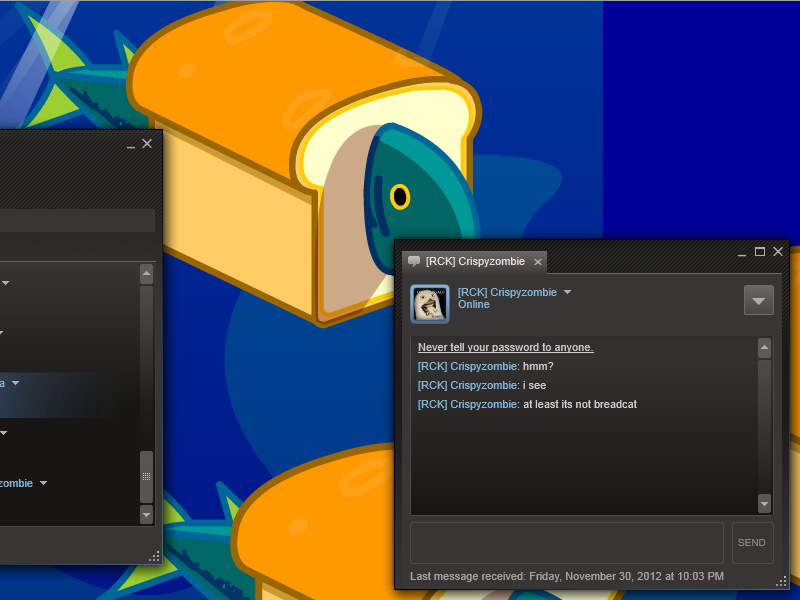Minimize the Crispyzombie chat window

(x=742, y=252)
